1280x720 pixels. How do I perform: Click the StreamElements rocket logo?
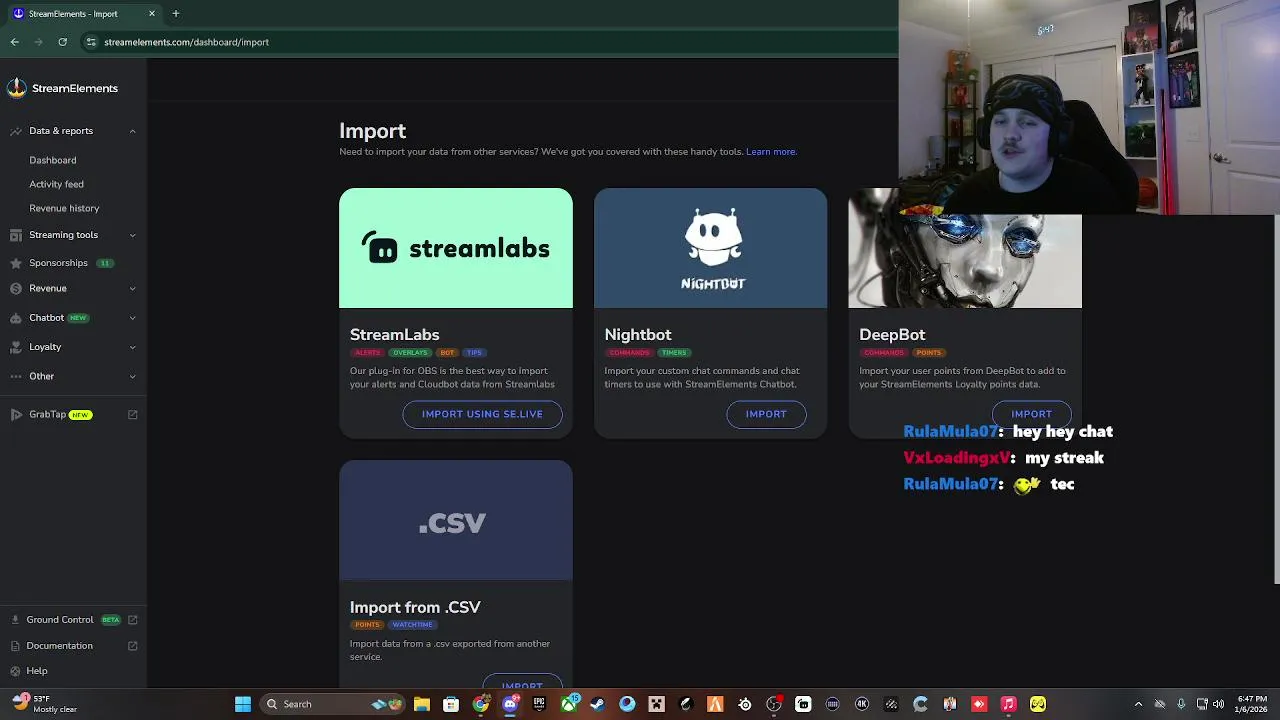pos(16,88)
